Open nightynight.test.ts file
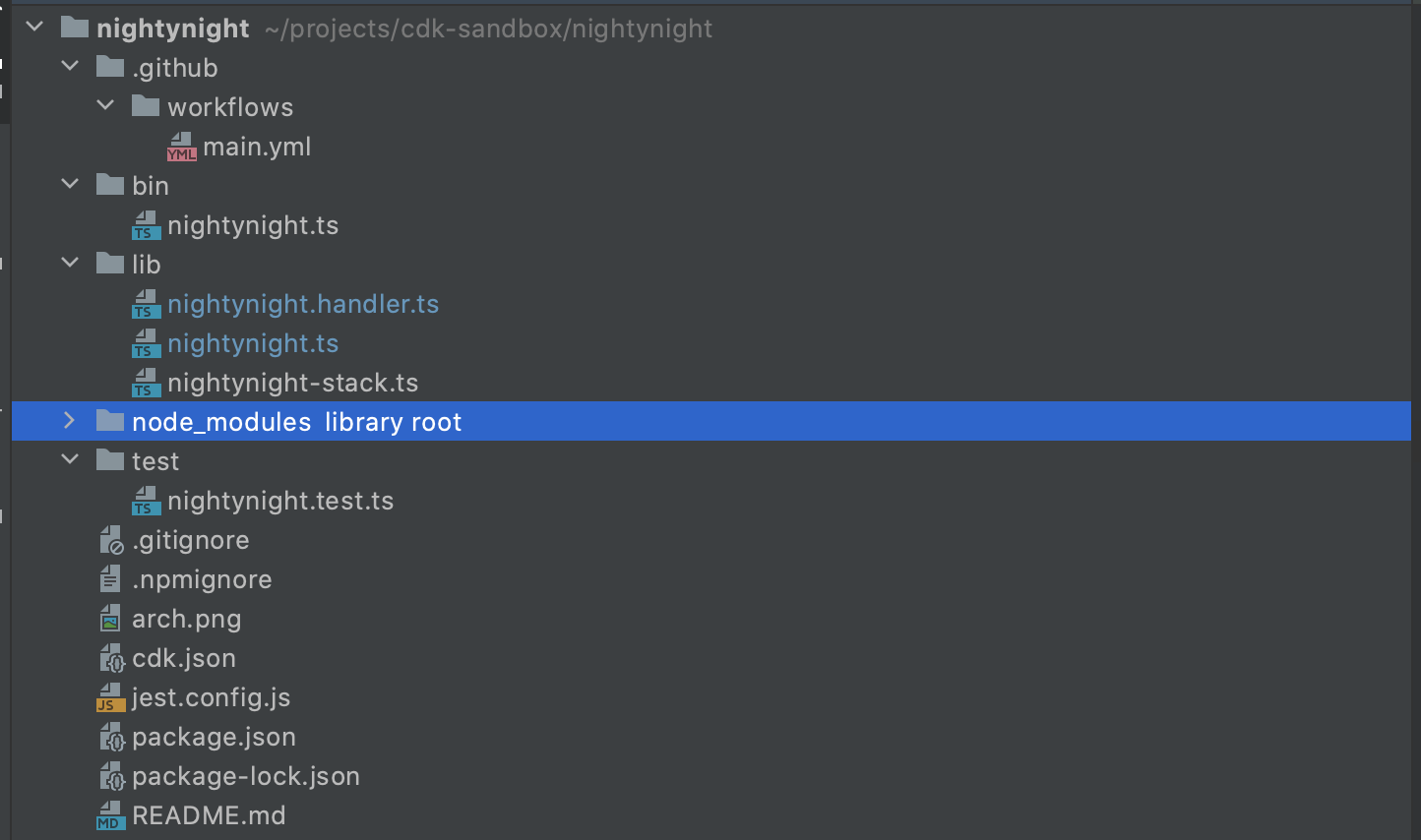Image resolution: width=1421 pixels, height=840 pixels. (x=279, y=501)
